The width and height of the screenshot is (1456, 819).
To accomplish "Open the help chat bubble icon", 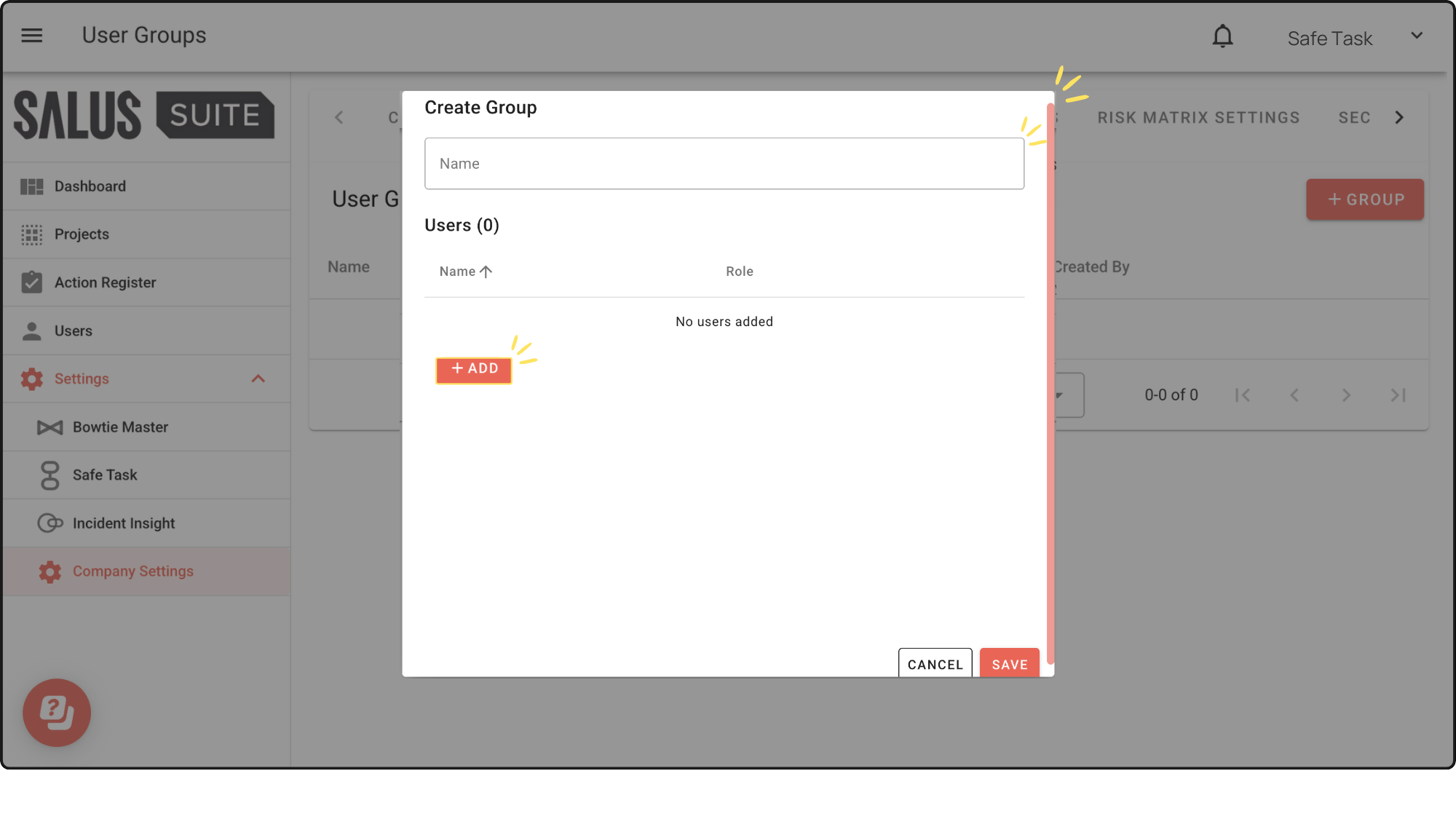I will tap(57, 712).
